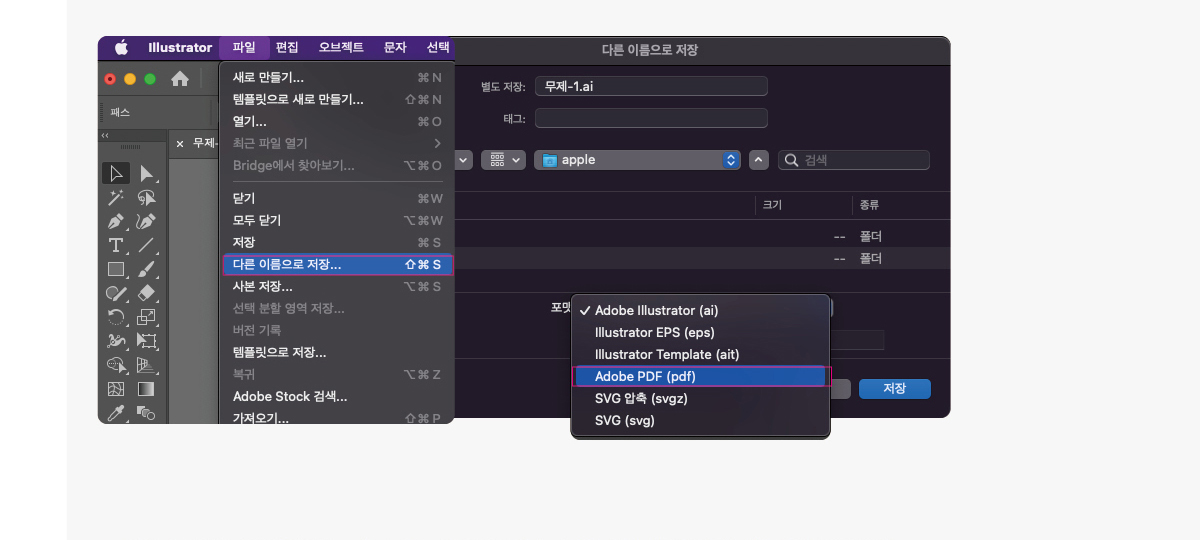
Task: Select the Paintbrush tool
Action: [147, 269]
